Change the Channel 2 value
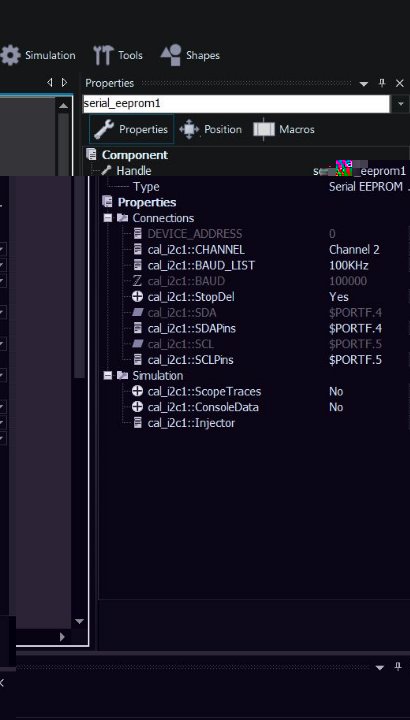Viewport: 410px width, 720px height. 354,250
